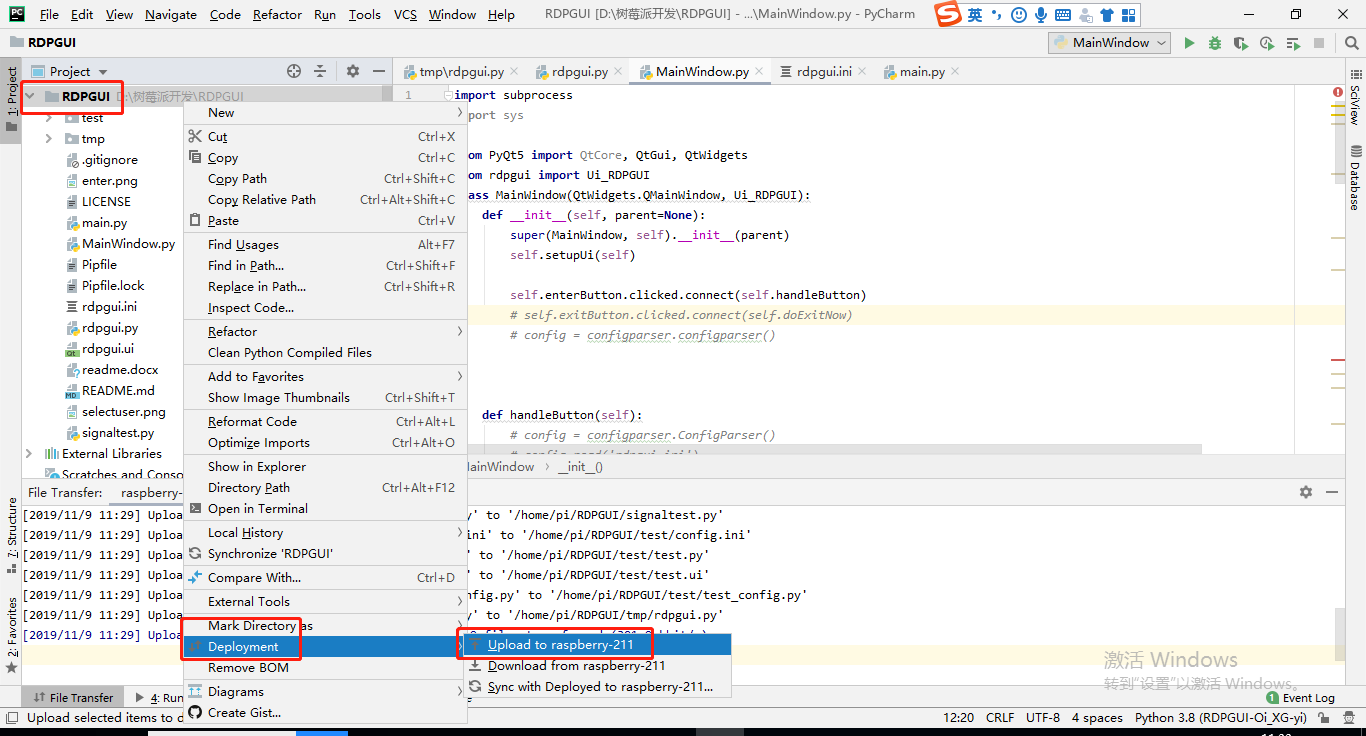
Task: Hide the File Transfer panel
Action: 1332,492
